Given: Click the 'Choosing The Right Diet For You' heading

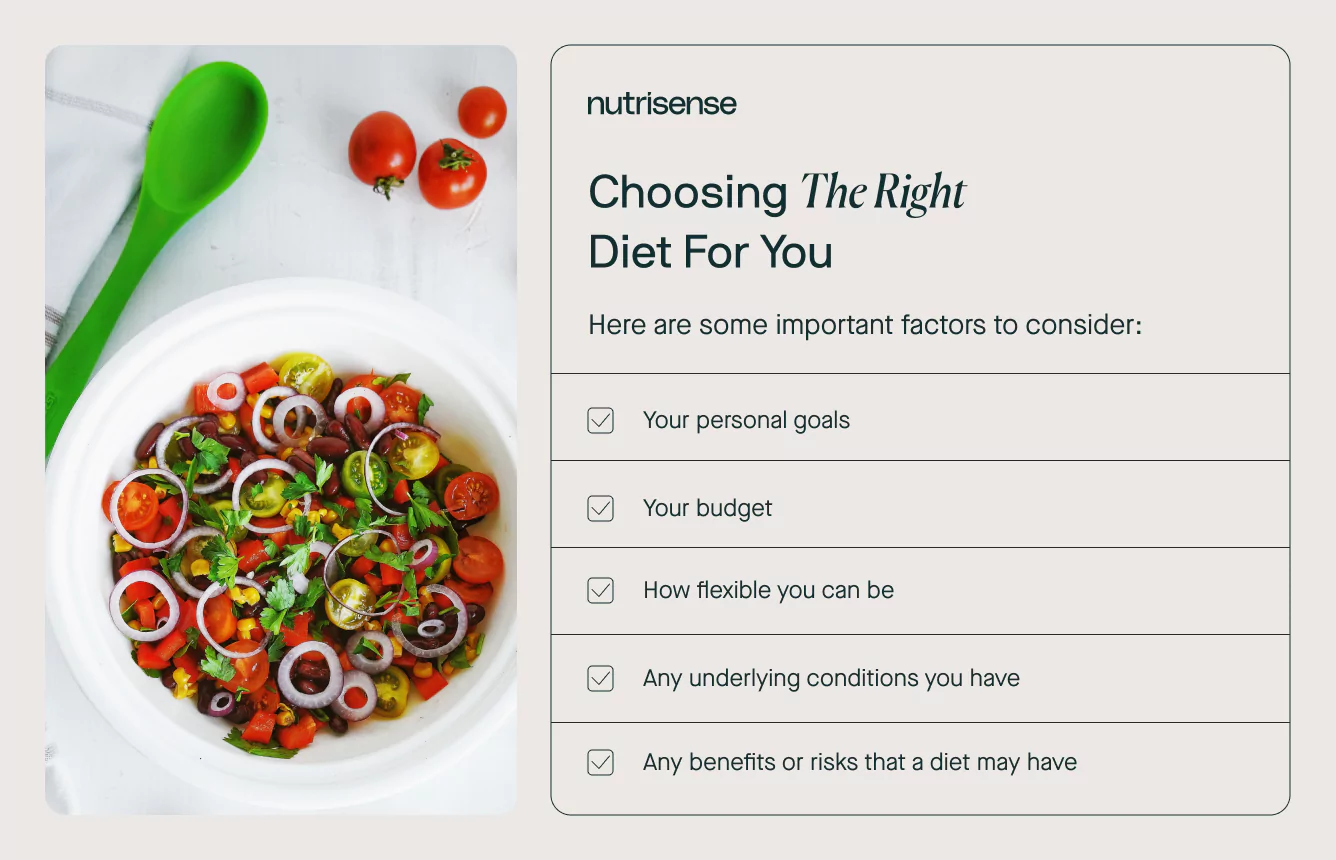Looking at the screenshot, I should click(x=777, y=222).
